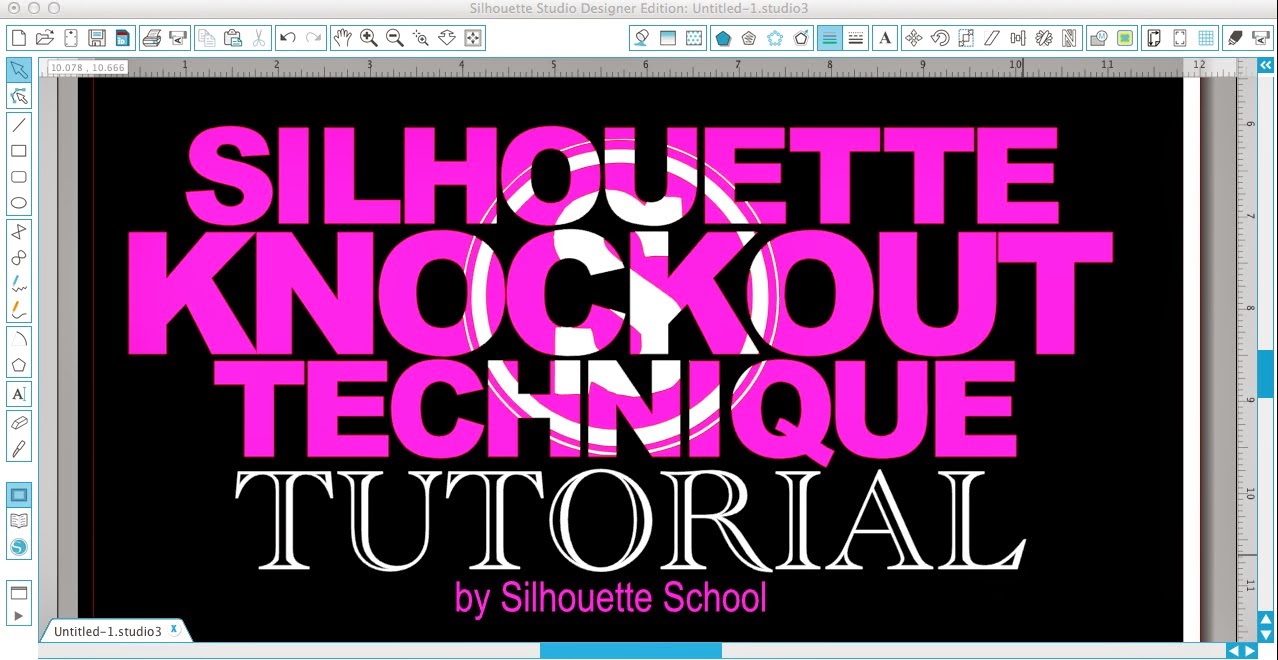Open the Library panel from the sidebar
The width and height of the screenshot is (1278, 660).
[x=18, y=518]
